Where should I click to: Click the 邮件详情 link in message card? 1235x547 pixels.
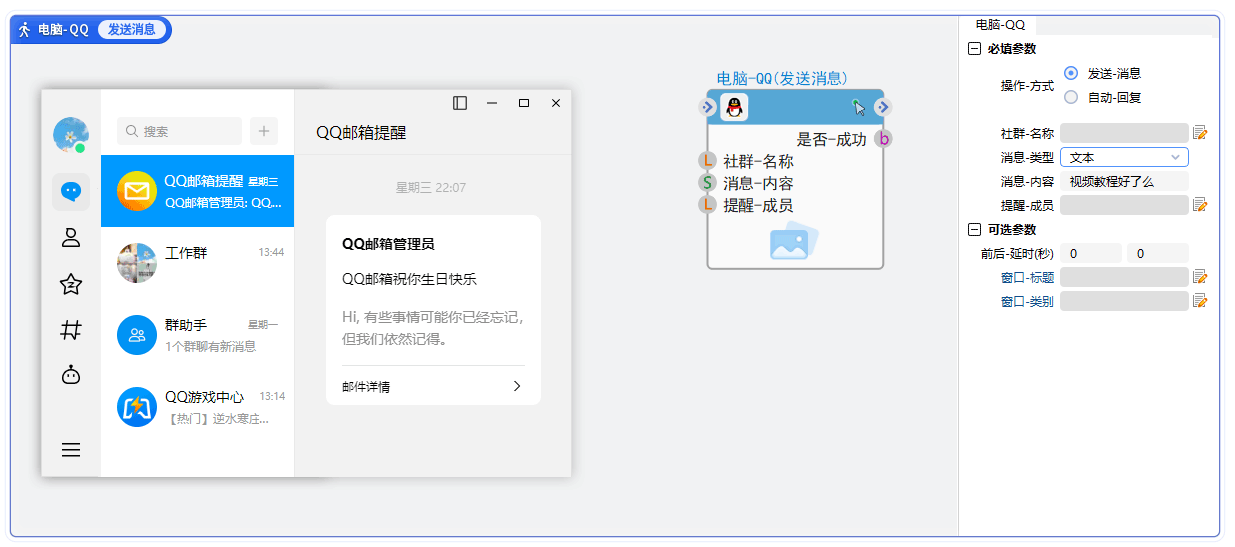pos(432,386)
